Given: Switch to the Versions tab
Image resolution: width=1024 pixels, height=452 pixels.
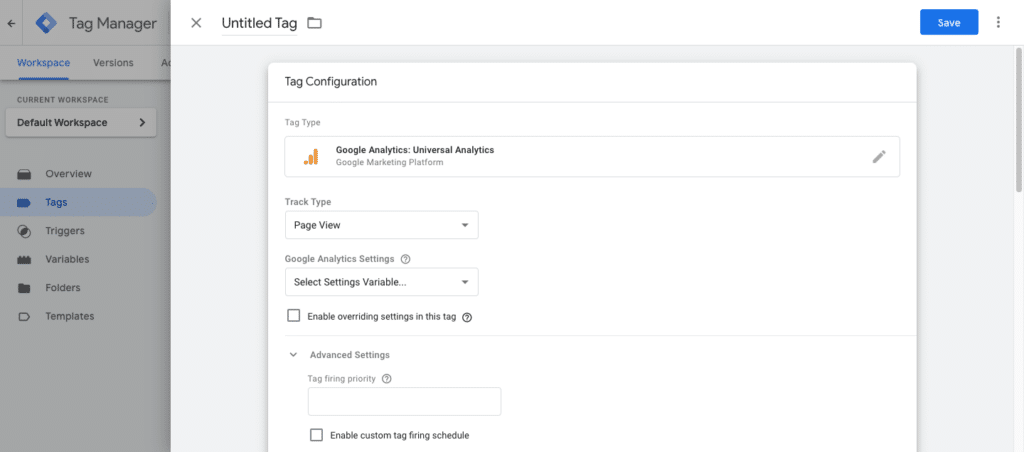Looking at the screenshot, I should point(113,63).
